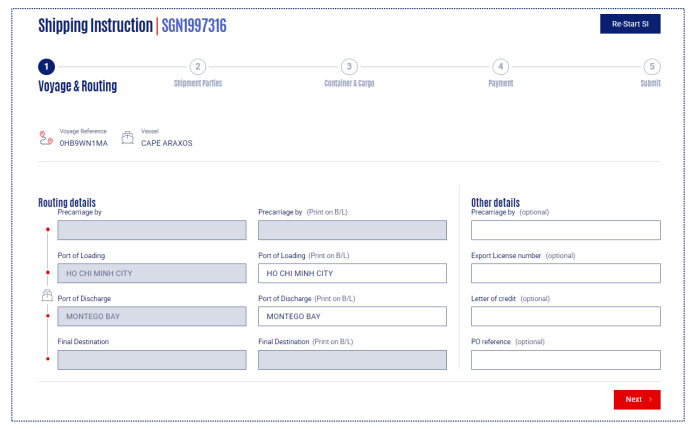Click the port of discharge building icon

click(x=46, y=296)
